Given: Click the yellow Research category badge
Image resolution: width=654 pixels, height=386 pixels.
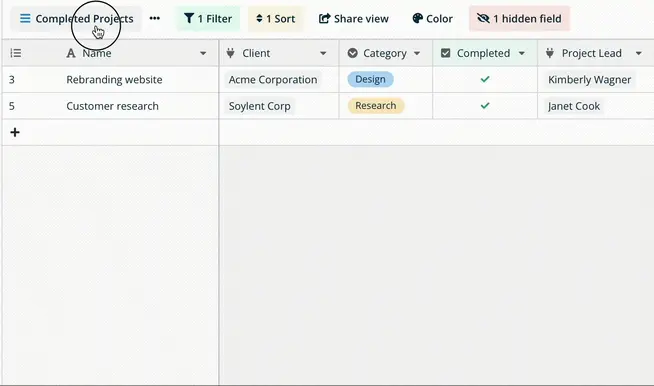Looking at the screenshot, I should point(376,106).
